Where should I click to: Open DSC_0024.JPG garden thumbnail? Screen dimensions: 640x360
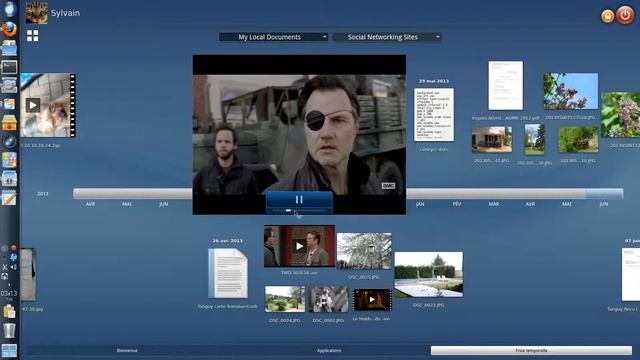pyautogui.click(x=284, y=299)
